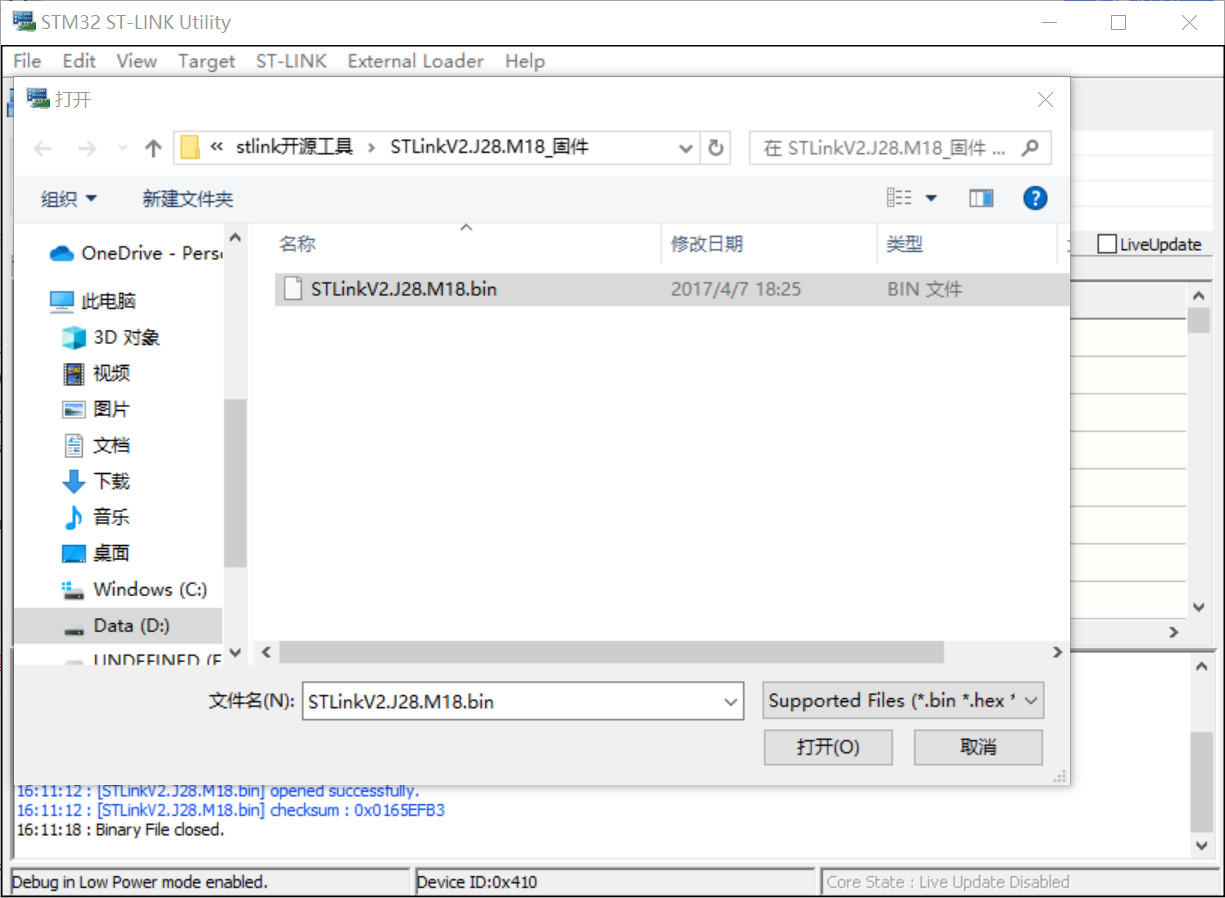Click the log panel scroll down arrow
The width and height of the screenshot is (1225, 898).
1202,846
